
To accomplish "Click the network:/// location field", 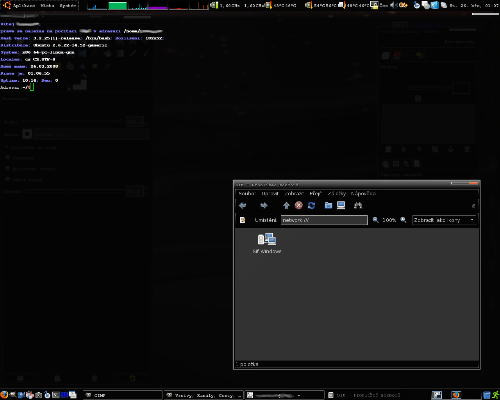I will [x=324, y=220].
